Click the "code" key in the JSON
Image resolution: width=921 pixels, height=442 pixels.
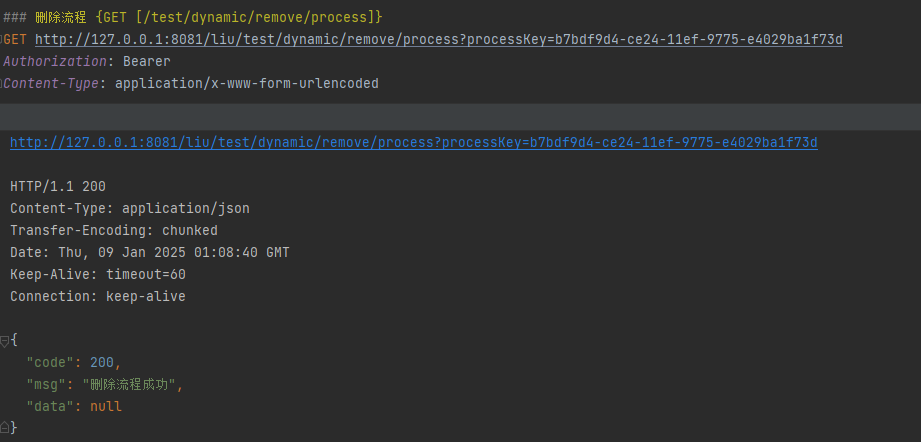tap(50, 363)
